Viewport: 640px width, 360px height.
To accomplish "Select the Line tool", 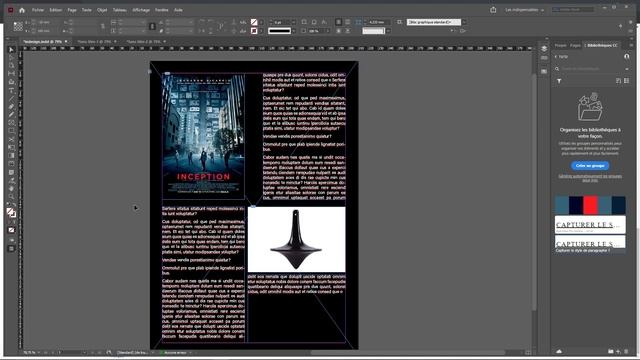I will click(x=11, y=98).
